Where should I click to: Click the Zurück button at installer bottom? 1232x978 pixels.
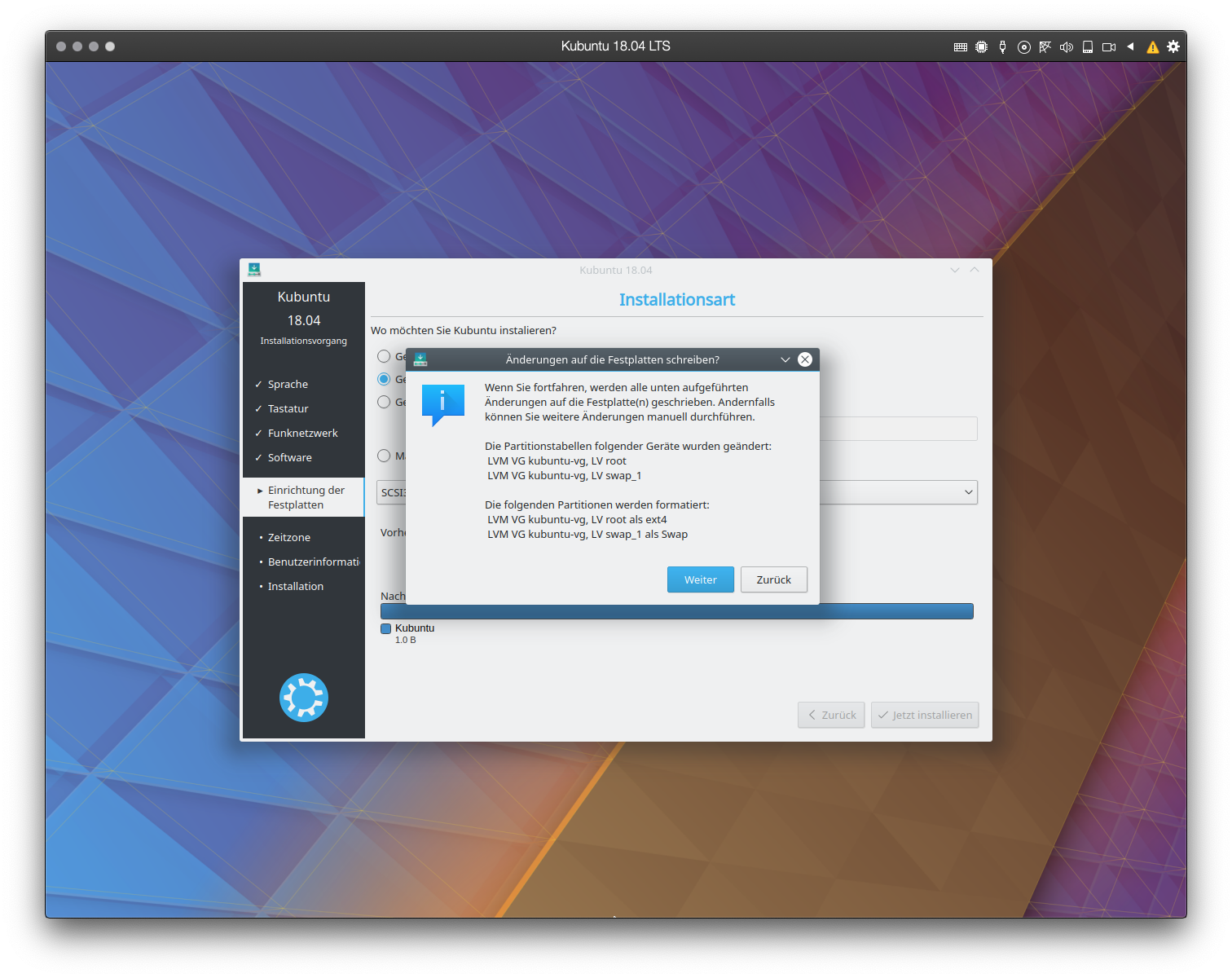tap(831, 715)
